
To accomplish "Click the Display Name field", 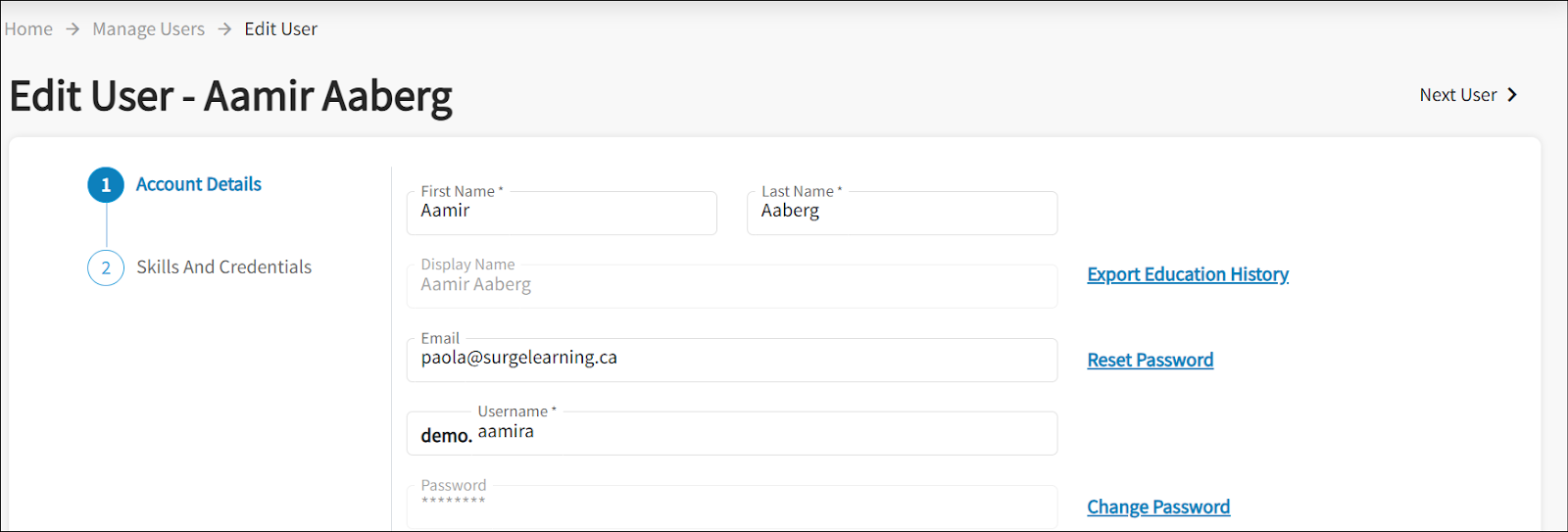I will pos(732,286).
